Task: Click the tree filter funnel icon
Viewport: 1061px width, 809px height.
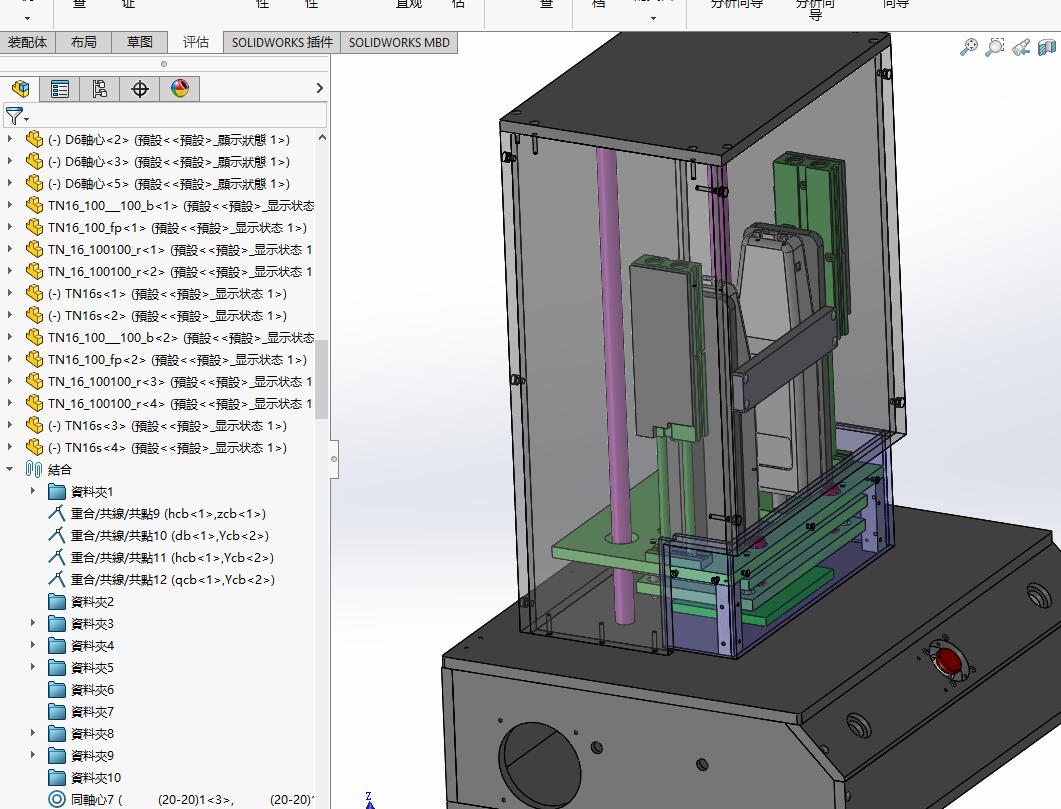Action: (x=14, y=116)
